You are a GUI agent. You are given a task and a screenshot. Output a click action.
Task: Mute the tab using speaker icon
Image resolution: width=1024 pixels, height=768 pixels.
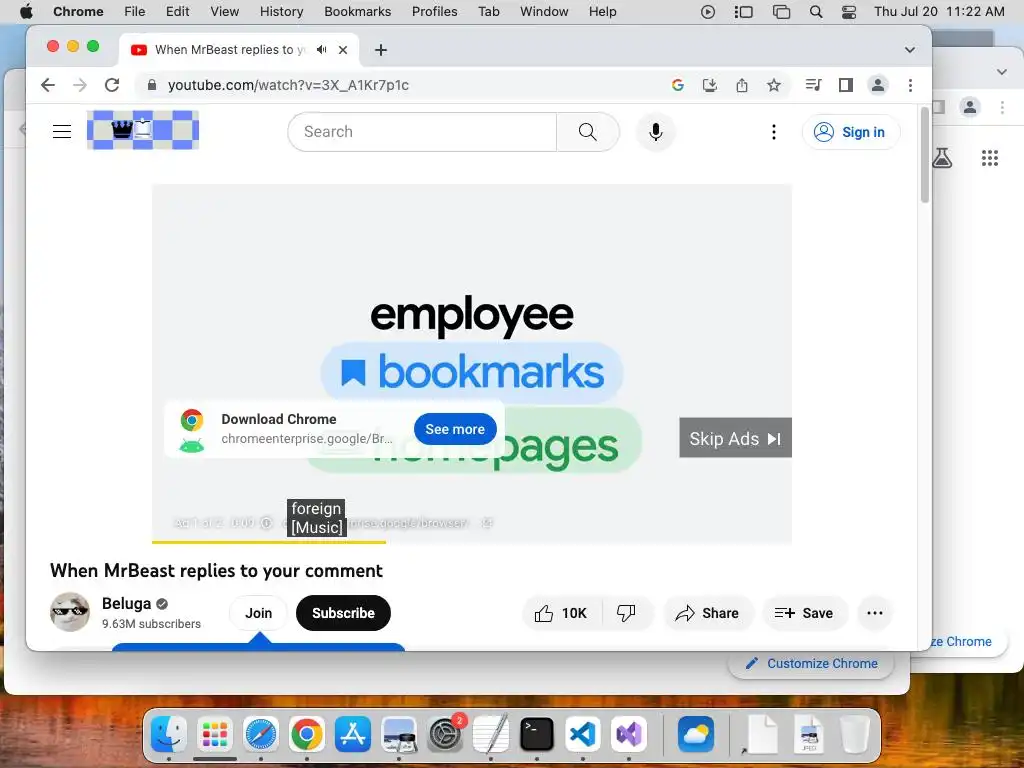click(x=321, y=50)
